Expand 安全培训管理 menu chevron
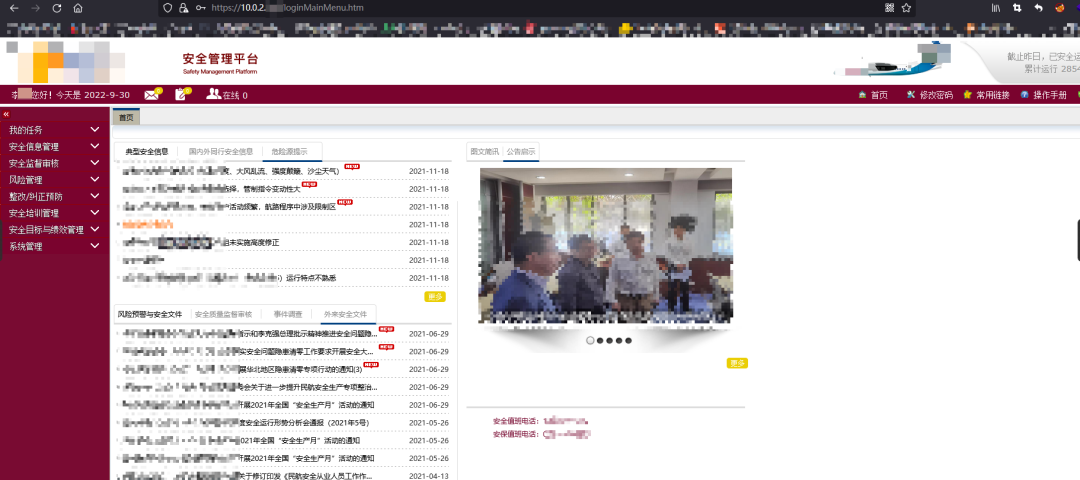 [x=95, y=213]
